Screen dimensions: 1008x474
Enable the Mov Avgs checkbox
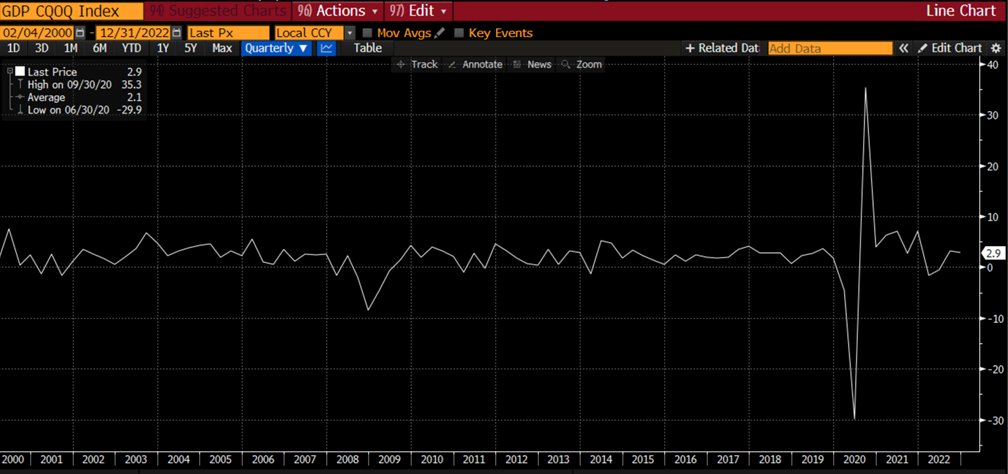pyautogui.click(x=368, y=33)
